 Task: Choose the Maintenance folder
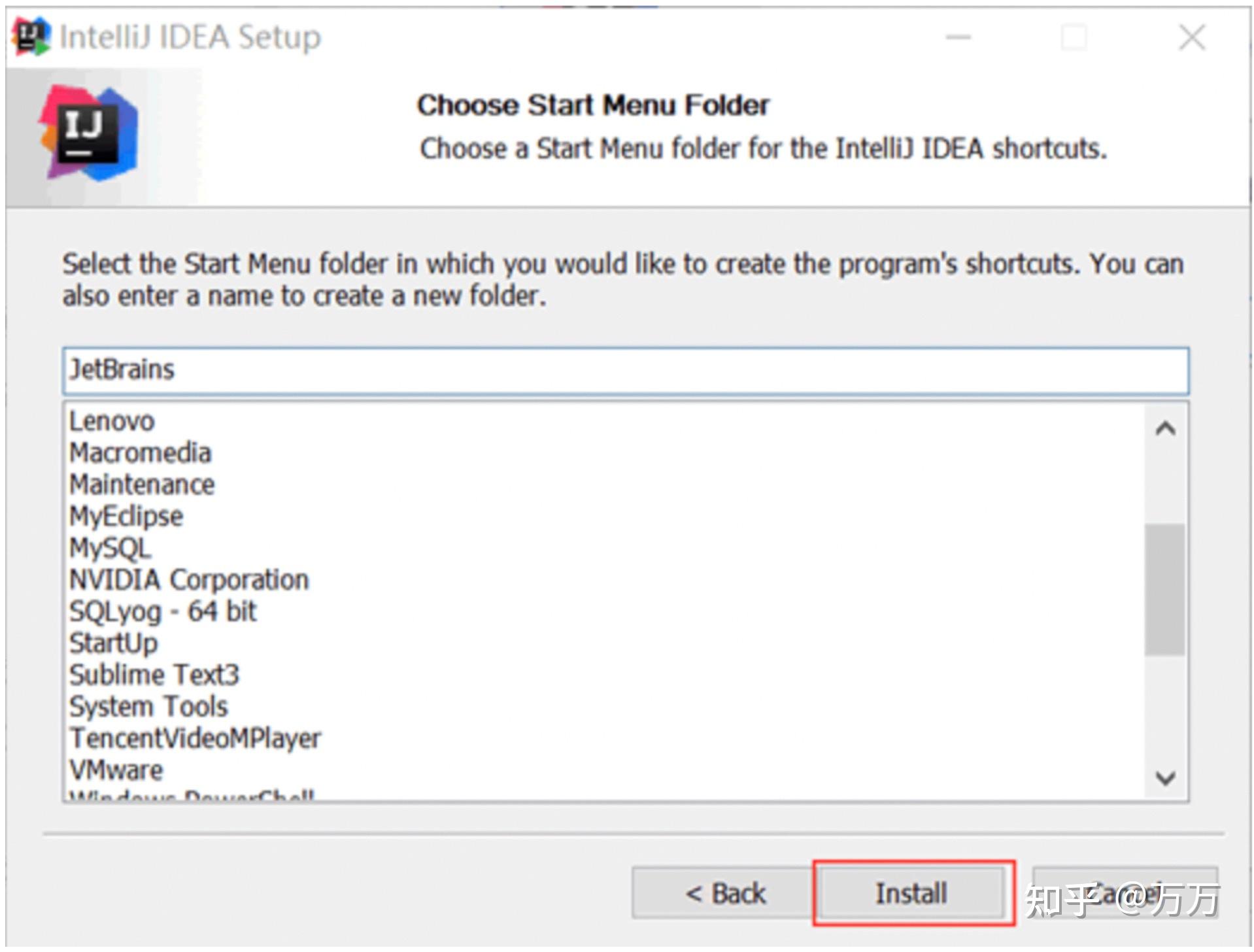142,484
